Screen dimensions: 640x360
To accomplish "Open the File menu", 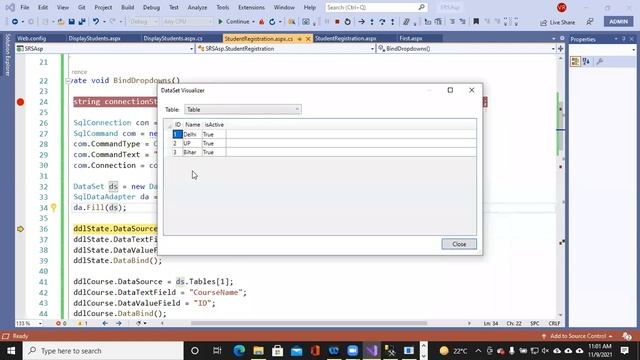I will 24,7.
